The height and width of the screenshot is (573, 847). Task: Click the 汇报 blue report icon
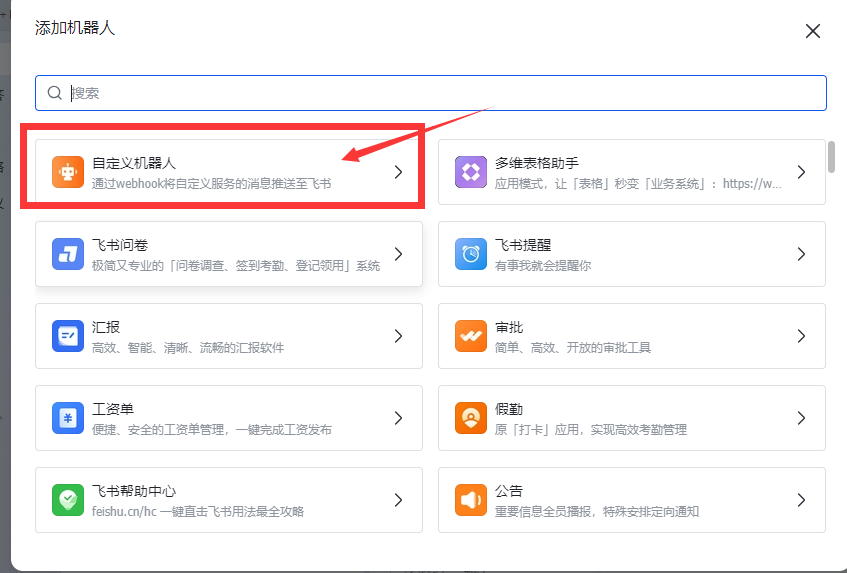(x=68, y=336)
